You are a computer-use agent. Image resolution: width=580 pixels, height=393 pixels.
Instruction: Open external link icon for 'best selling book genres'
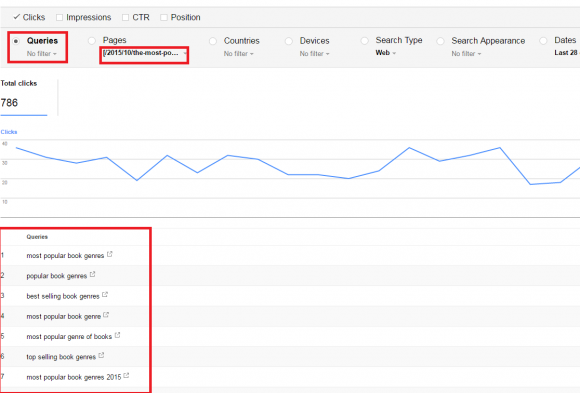tap(105, 295)
